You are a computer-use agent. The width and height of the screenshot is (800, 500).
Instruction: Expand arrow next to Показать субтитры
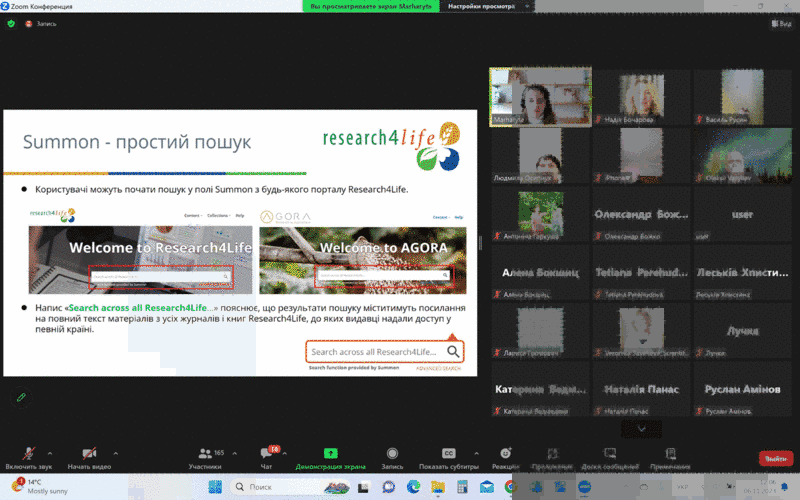tap(477, 453)
